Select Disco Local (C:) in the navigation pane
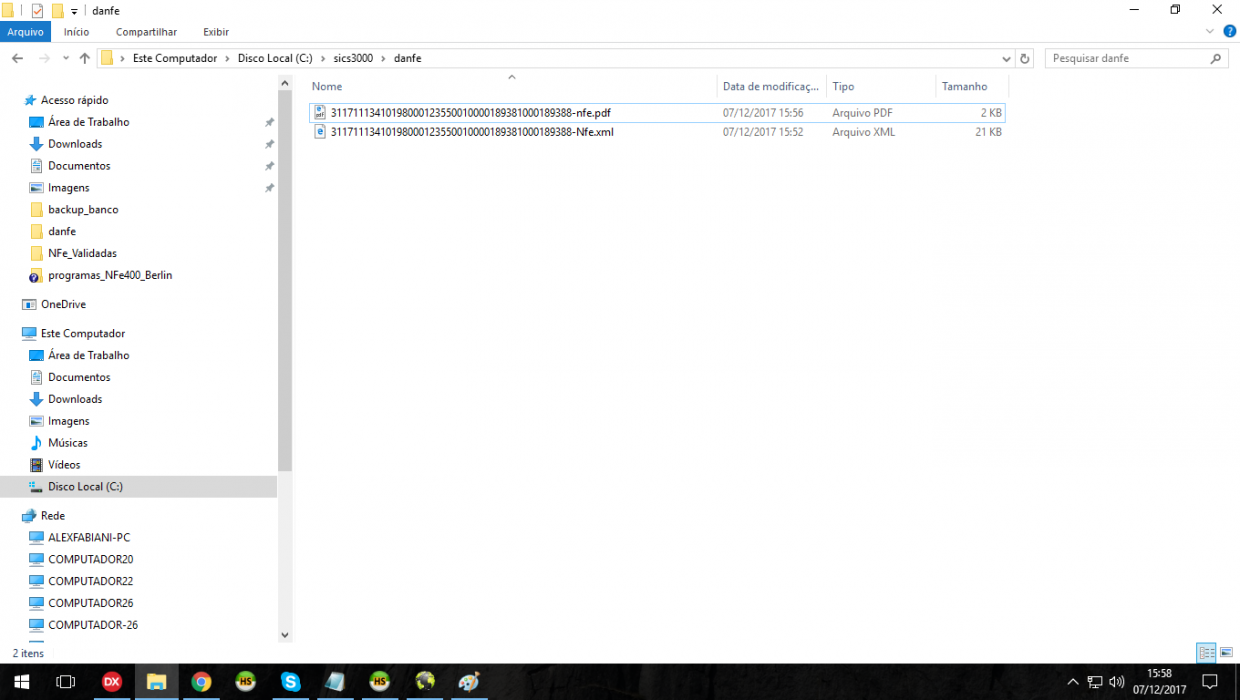This screenshot has height=700, width=1240. point(85,486)
